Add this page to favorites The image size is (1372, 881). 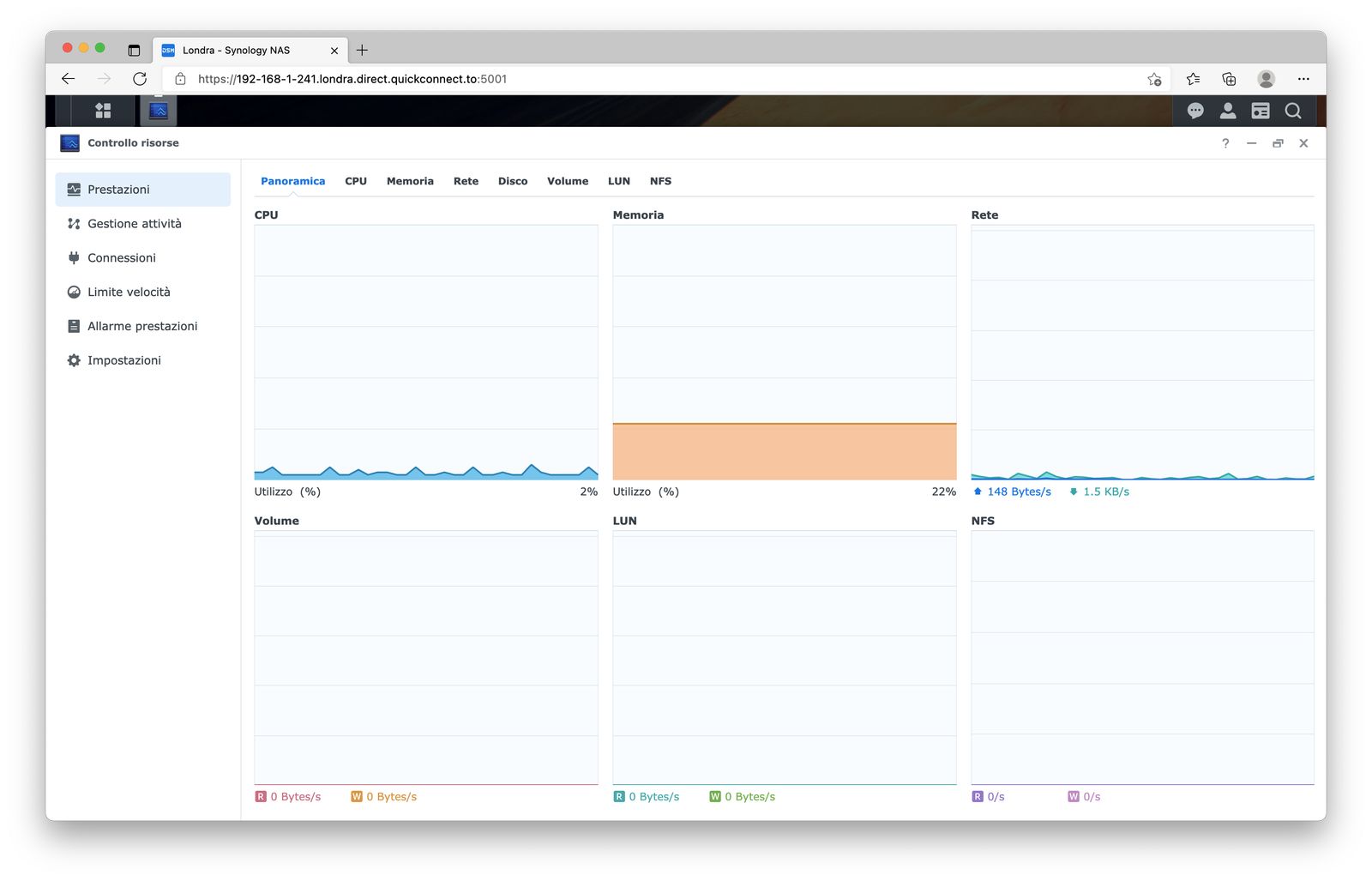(x=1154, y=79)
